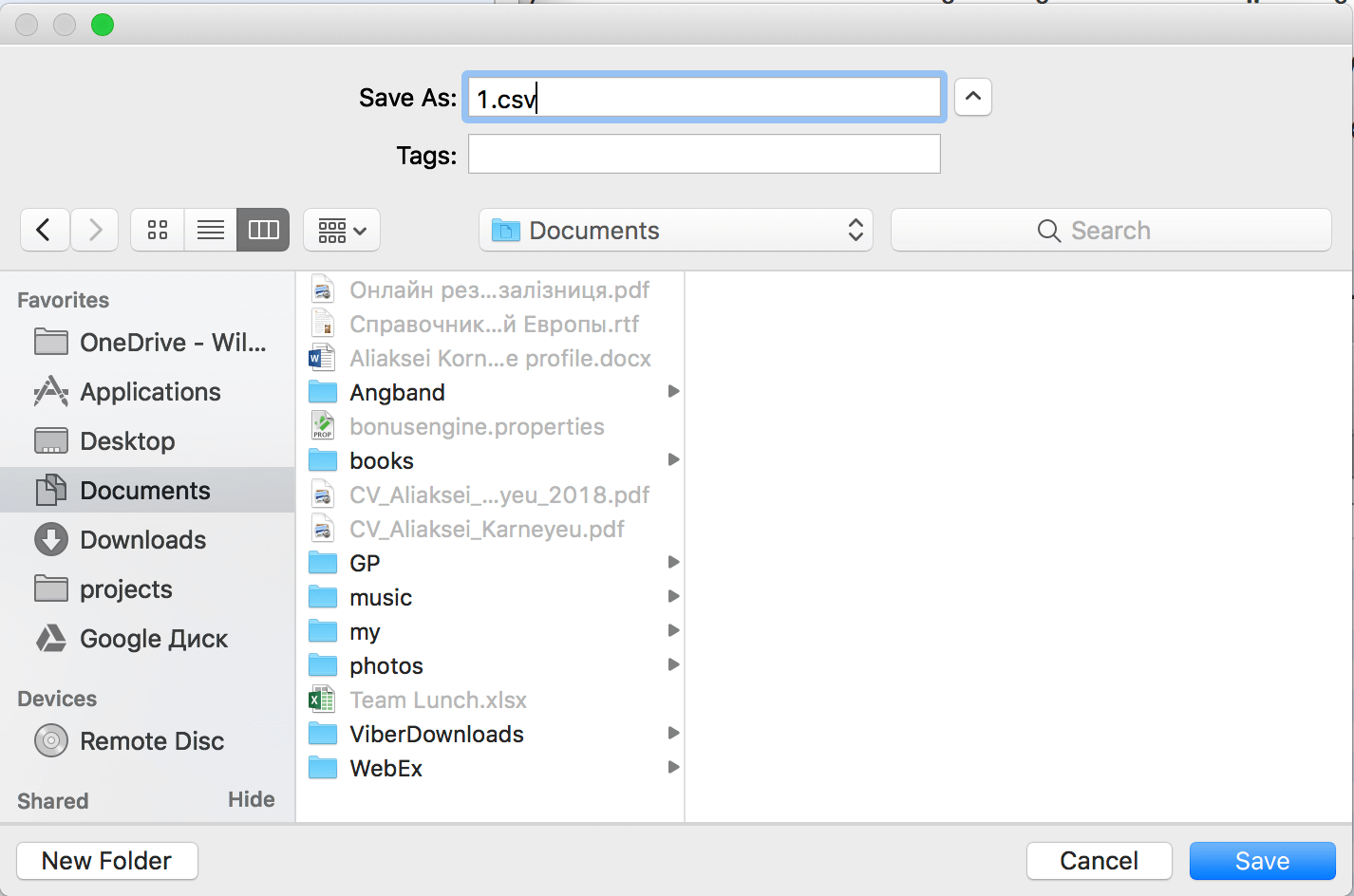Select column view mode
Viewport: 1354px width, 896px height.
(263, 230)
